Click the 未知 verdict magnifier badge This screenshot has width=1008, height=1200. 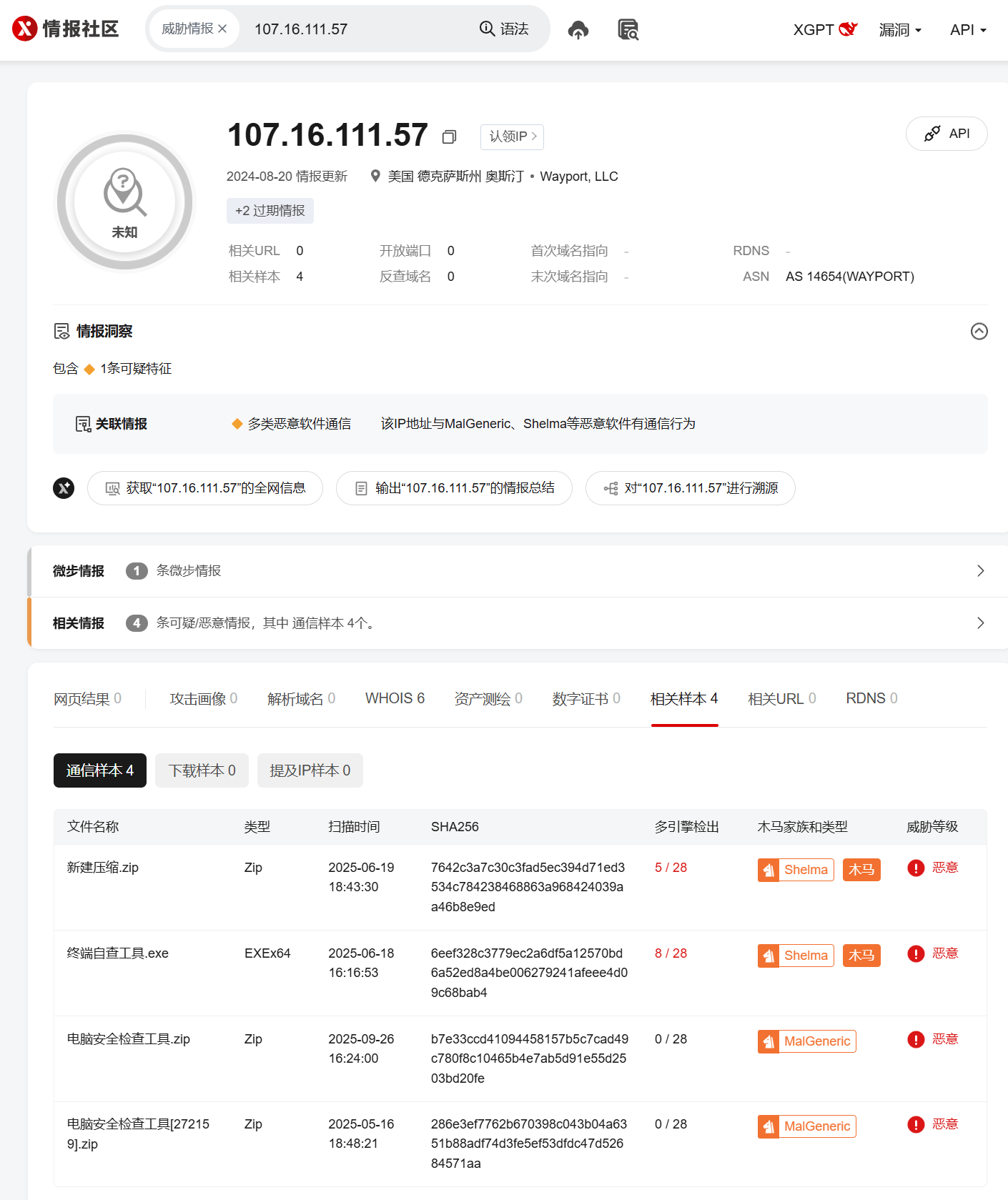tap(125, 202)
